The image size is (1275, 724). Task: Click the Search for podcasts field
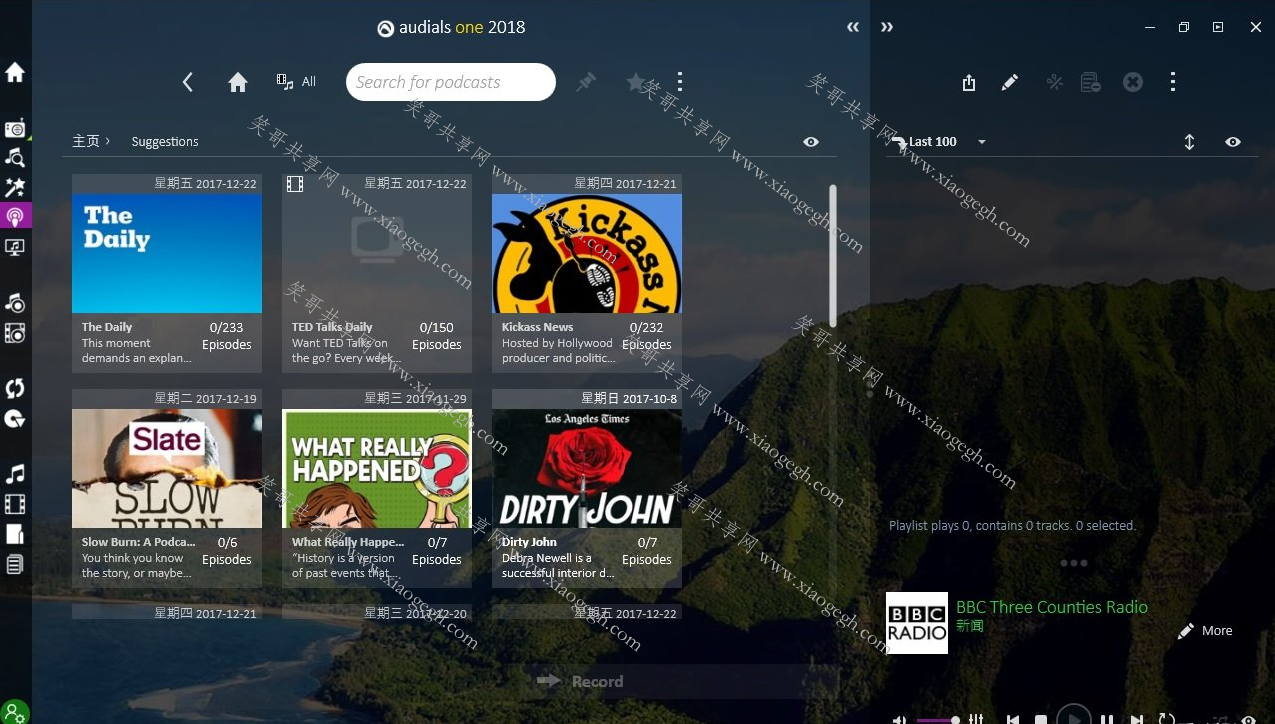(x=451, y=82)
